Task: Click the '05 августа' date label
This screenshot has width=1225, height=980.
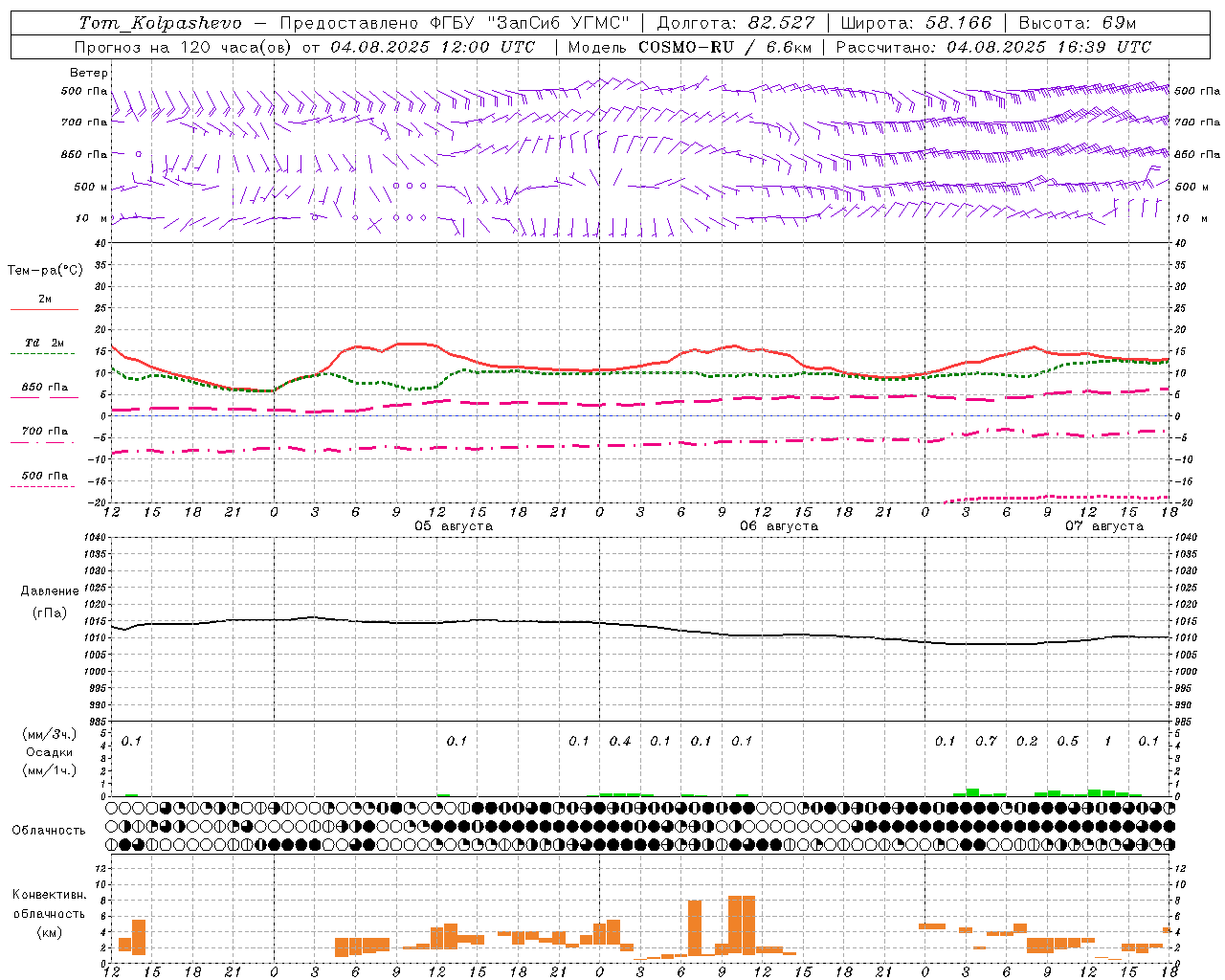Action: pyautogui.click(x=453, y=526)
